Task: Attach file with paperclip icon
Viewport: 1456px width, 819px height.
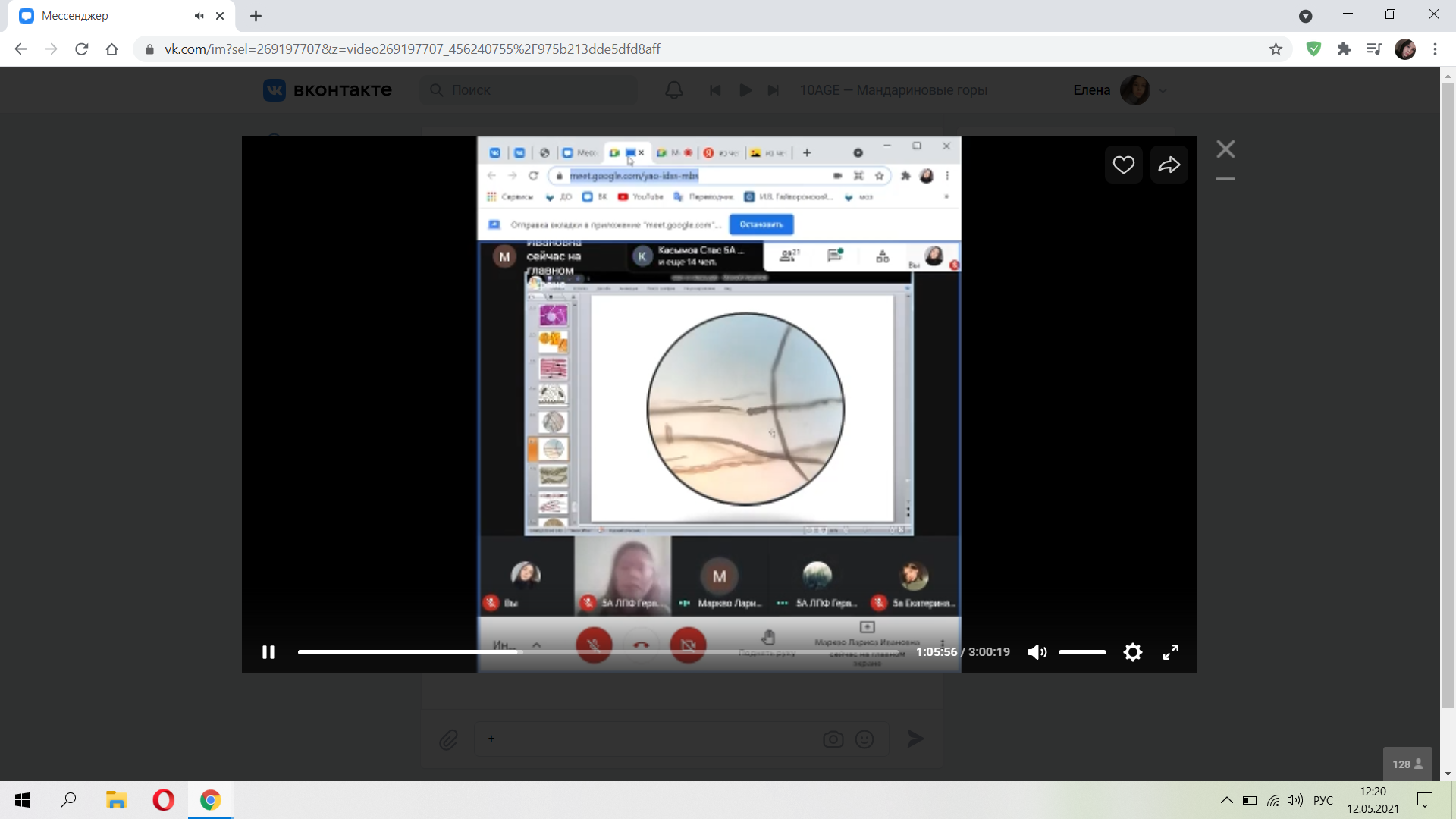Action: pyautogui.click(x=449, y=739)
